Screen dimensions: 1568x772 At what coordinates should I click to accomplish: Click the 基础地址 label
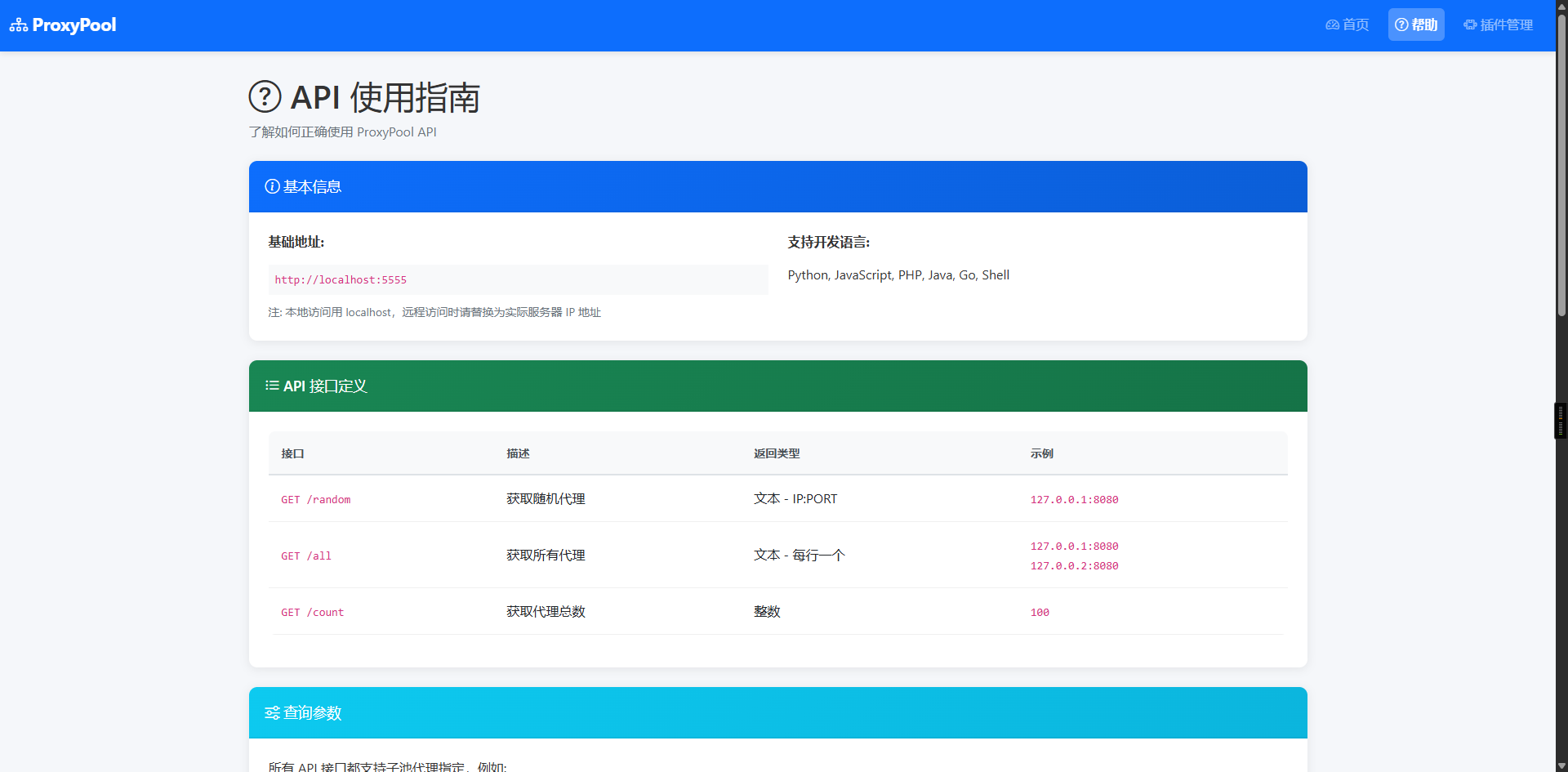[x=296, y=242]
